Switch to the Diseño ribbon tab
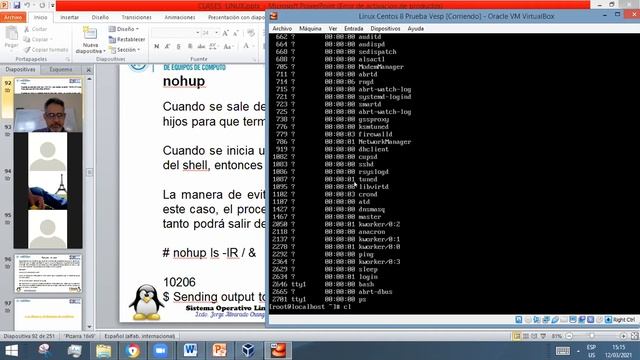The image size is (640, 360). pyautogui.click(x=100, y=18)
